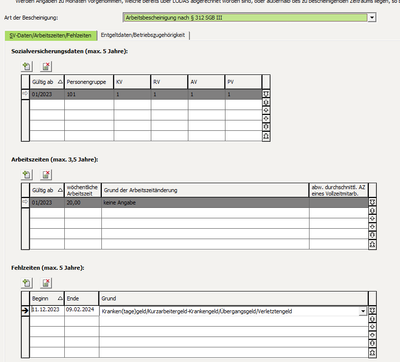Click the Personengruppe column header
Viewport: 400px width, 362px height.
(x=89, y=82)
